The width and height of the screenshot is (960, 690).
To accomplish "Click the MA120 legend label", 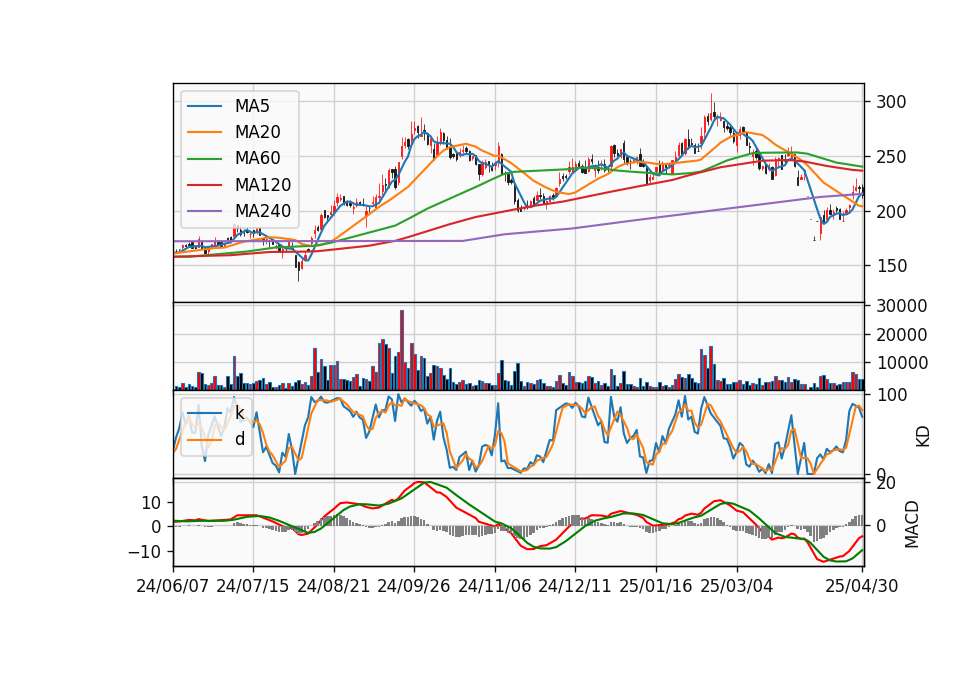I will (263, 185).
